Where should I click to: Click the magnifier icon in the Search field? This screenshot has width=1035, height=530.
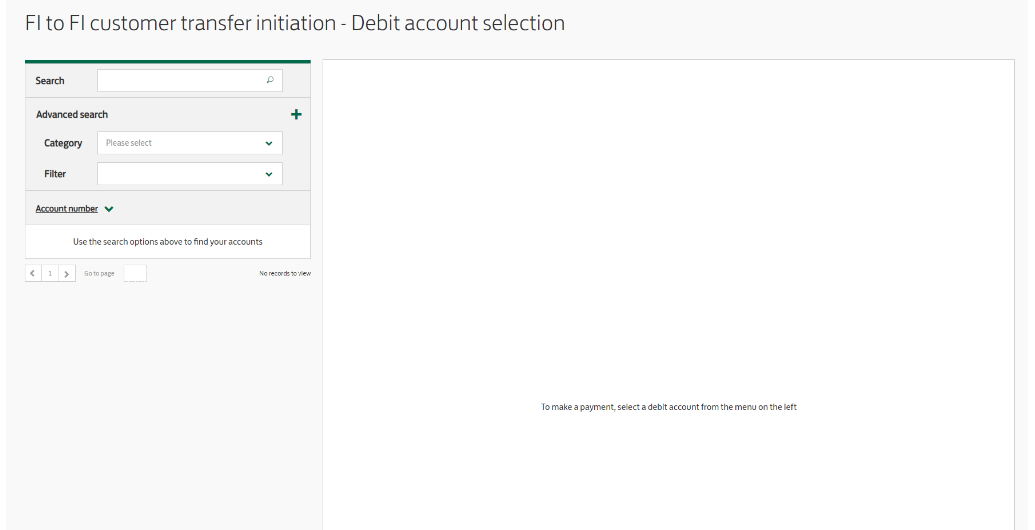(x=270, y=80)
